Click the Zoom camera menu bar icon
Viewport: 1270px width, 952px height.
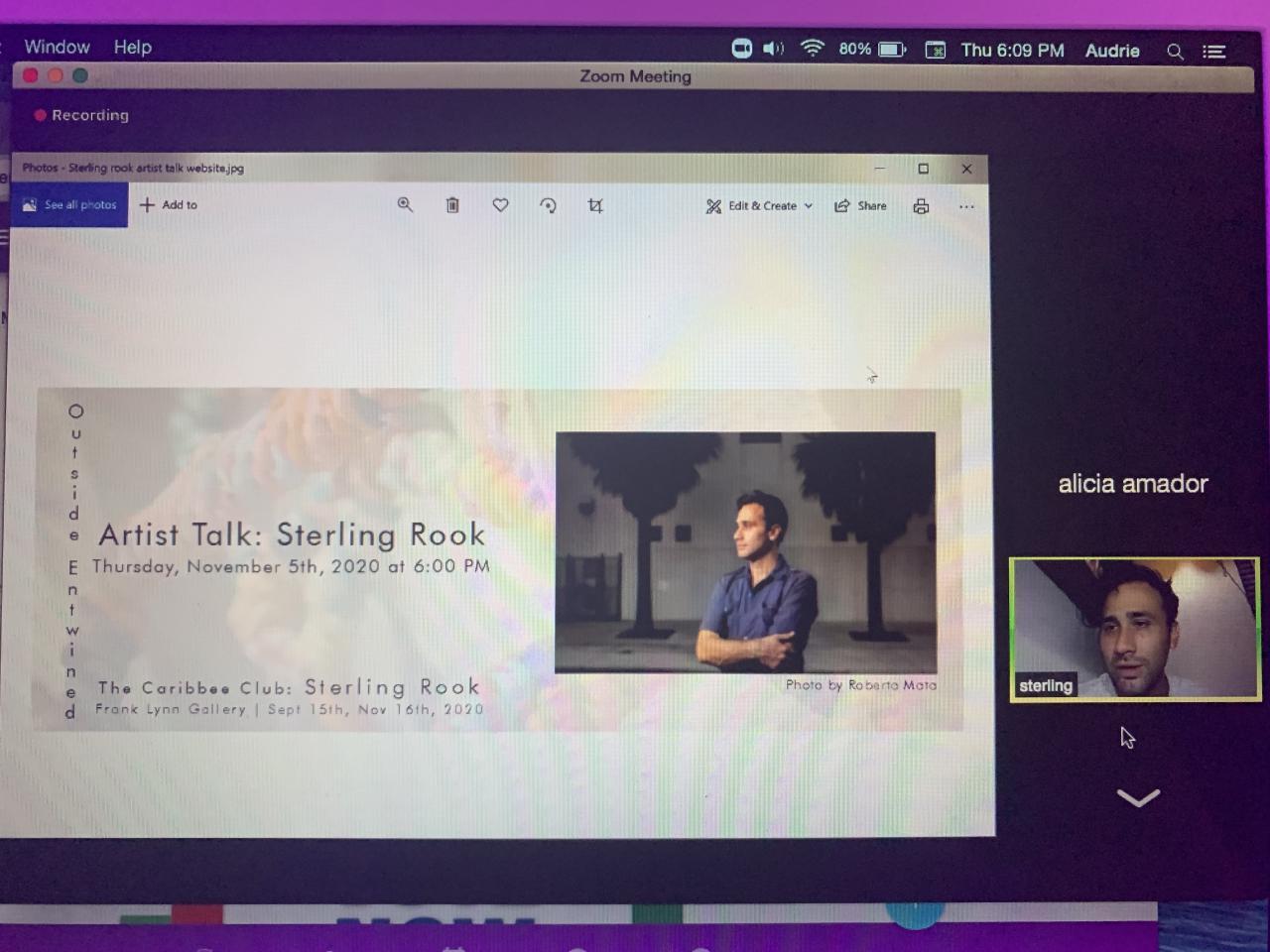(741, 49)
